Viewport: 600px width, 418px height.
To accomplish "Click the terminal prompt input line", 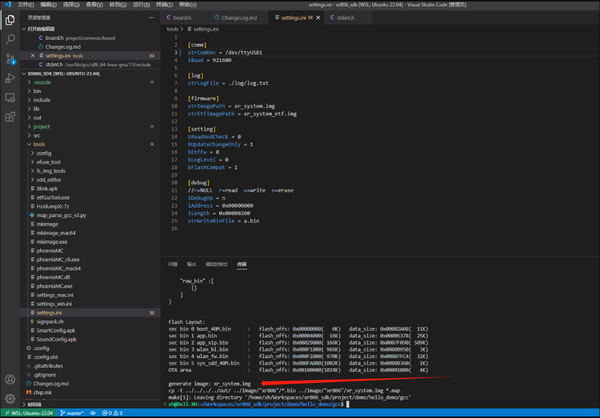I will (x=258, y=404).
